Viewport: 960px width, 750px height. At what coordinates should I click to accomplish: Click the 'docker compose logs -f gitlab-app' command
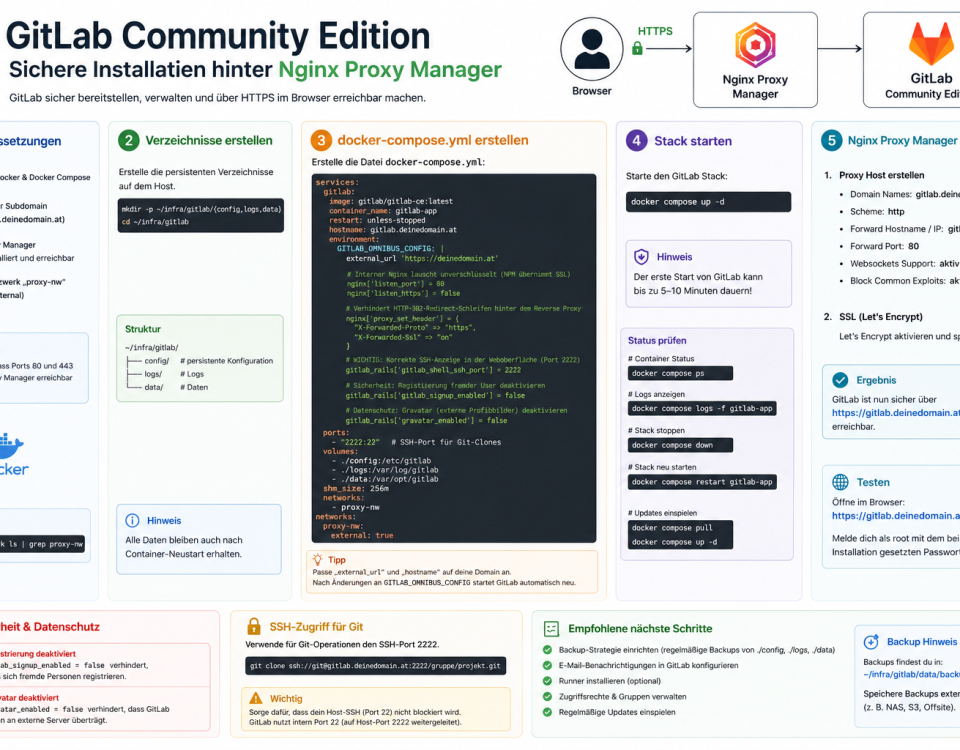pyautogui.click(x=702, y=408)
